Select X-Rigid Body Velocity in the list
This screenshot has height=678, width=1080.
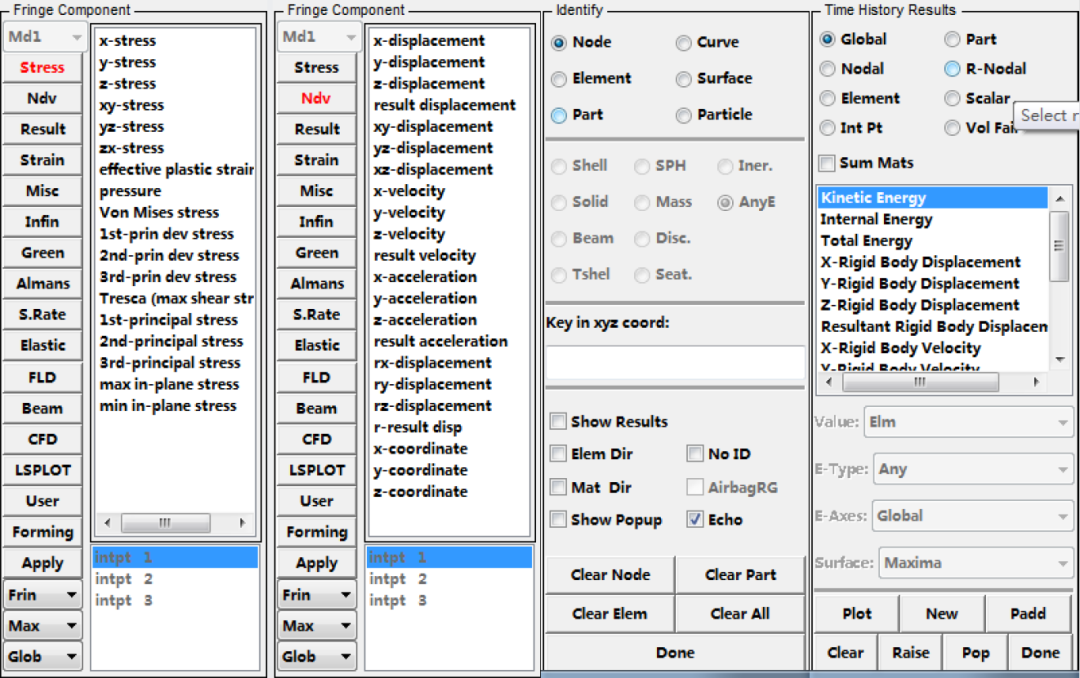pyautogui.click(x=901, y=348)
